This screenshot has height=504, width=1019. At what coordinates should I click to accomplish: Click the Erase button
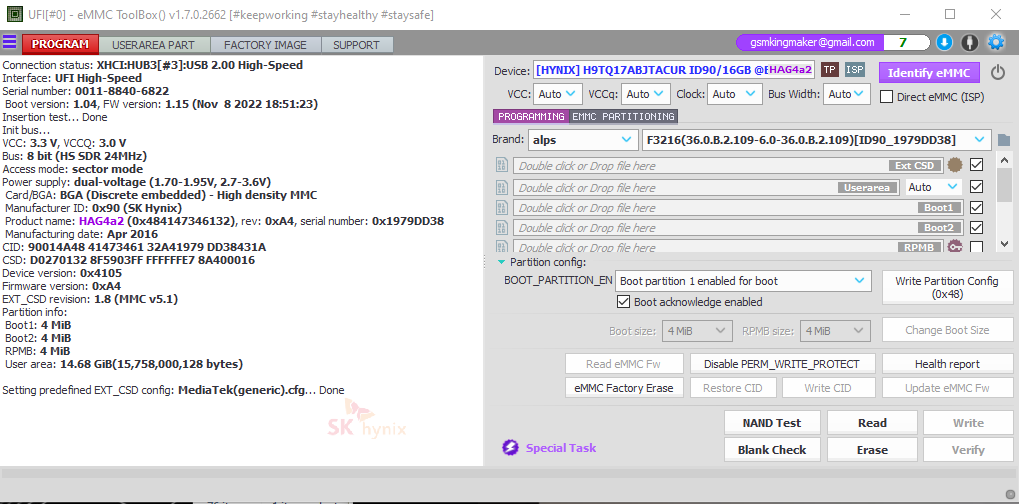(872, 449)
